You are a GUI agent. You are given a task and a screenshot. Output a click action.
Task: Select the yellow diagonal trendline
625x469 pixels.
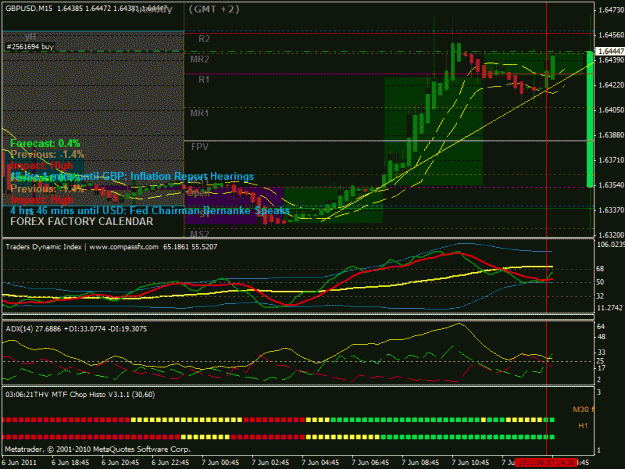[458, 140]
